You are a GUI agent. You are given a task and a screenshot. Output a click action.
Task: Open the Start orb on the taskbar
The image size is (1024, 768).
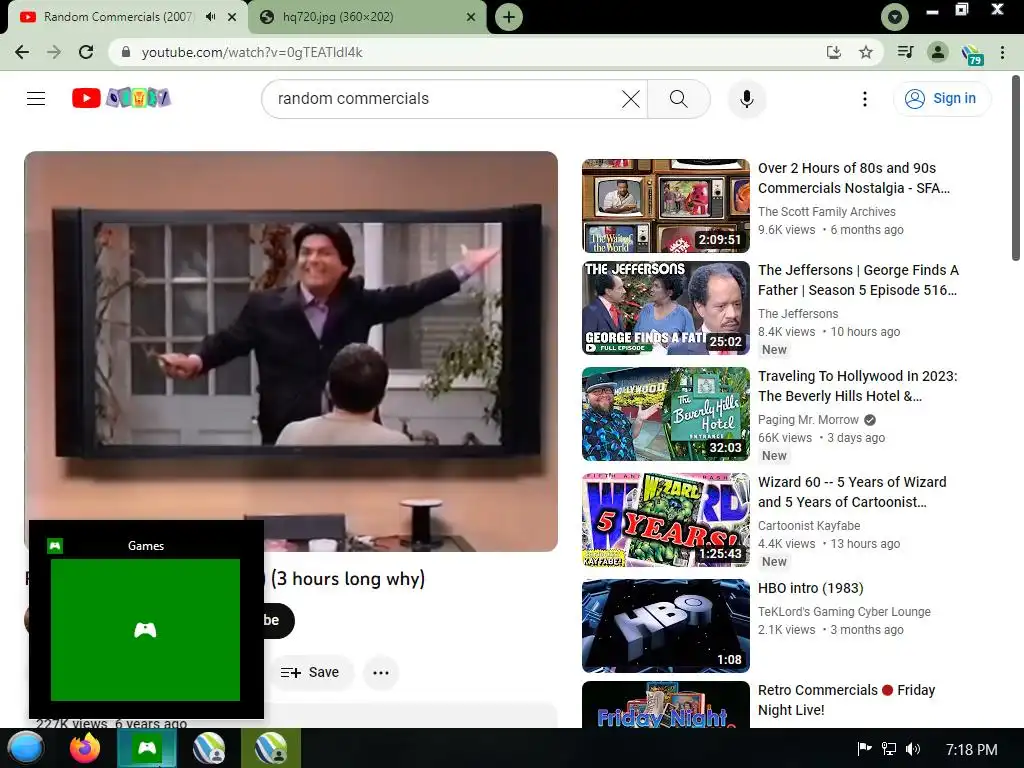pyautogui.click(x=26, y=748)
